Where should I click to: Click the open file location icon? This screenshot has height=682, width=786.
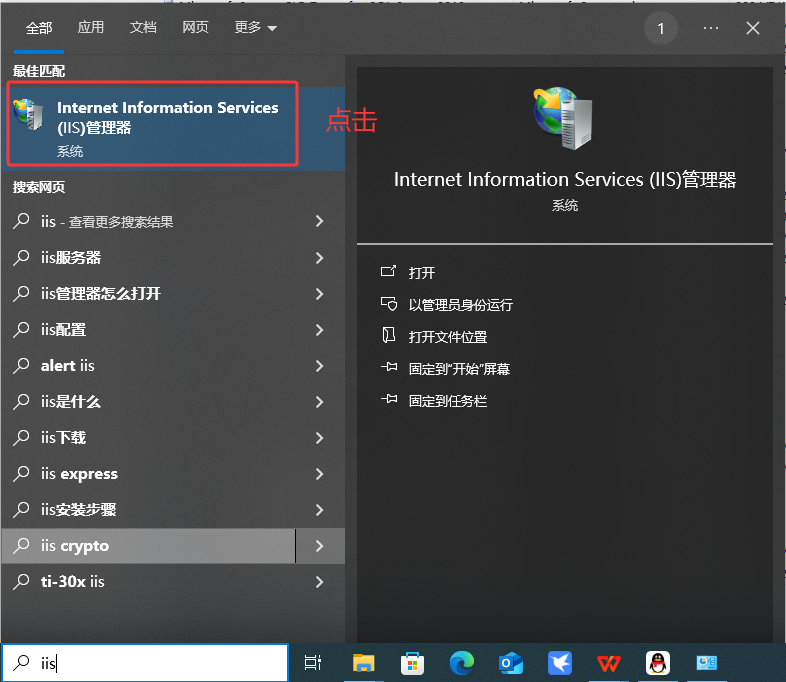point(388,335)
